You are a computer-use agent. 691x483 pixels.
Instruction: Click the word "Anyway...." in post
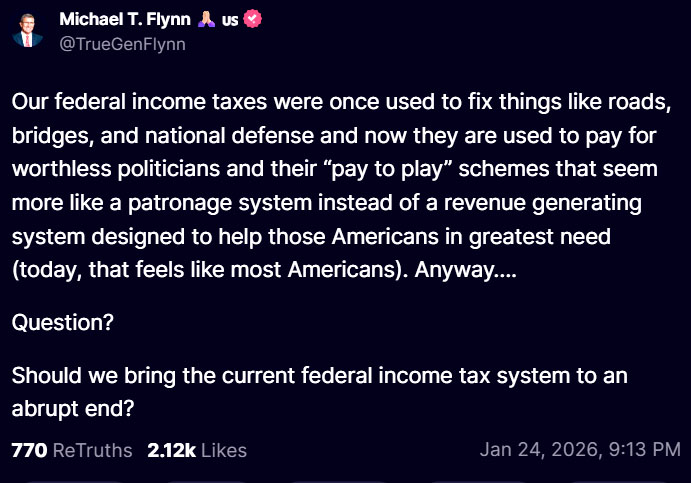[x=465, y=270]
